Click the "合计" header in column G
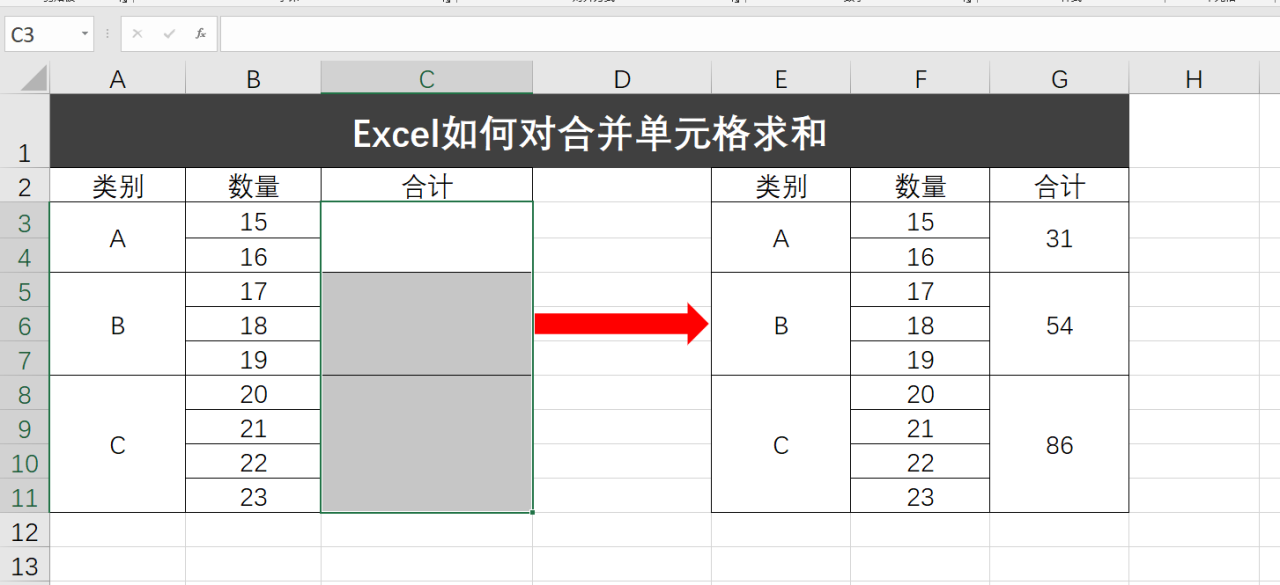 pyautogui.click(x=1059, y=186)
